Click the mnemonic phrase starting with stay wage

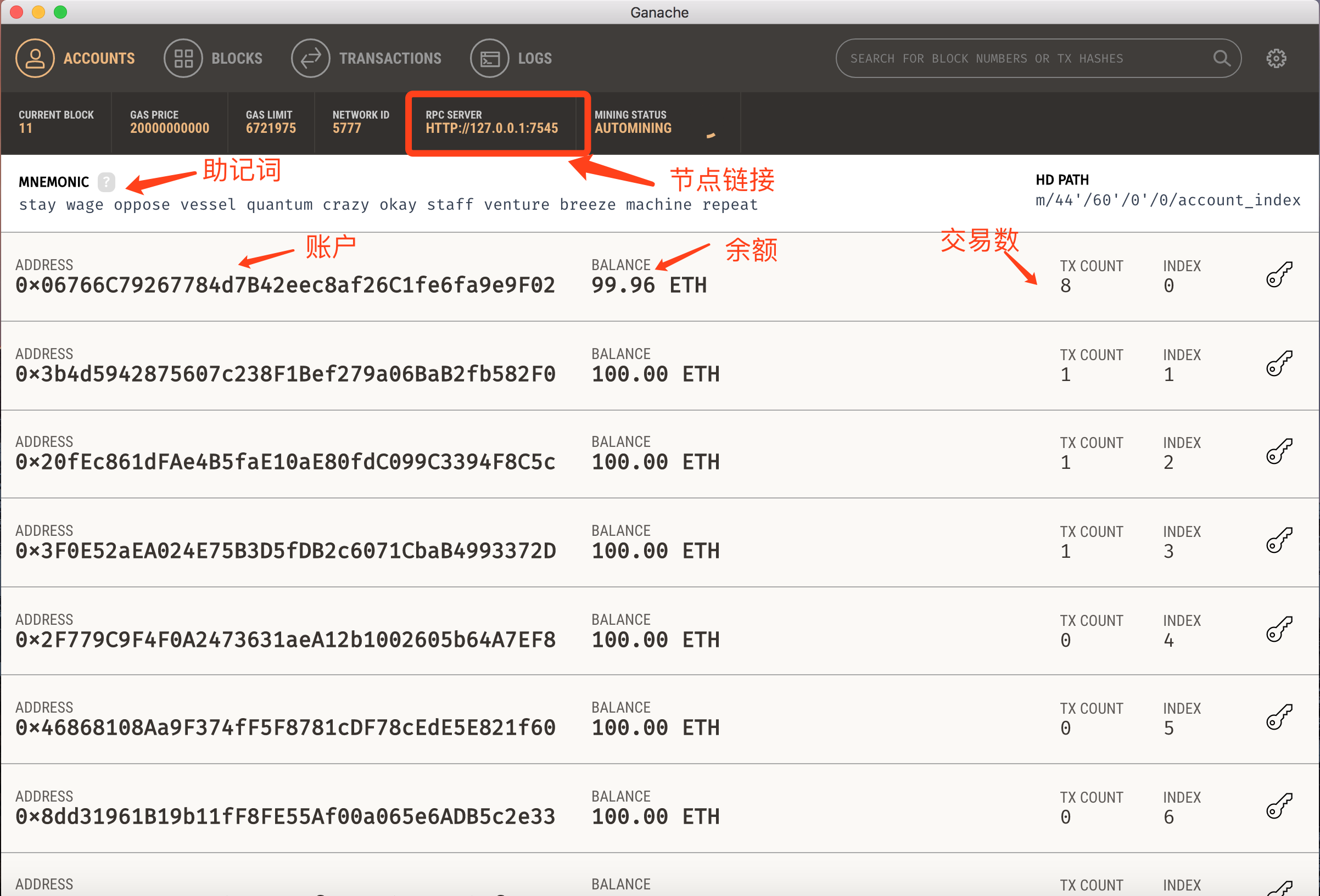pyautogui.click(x=389, y=204)
